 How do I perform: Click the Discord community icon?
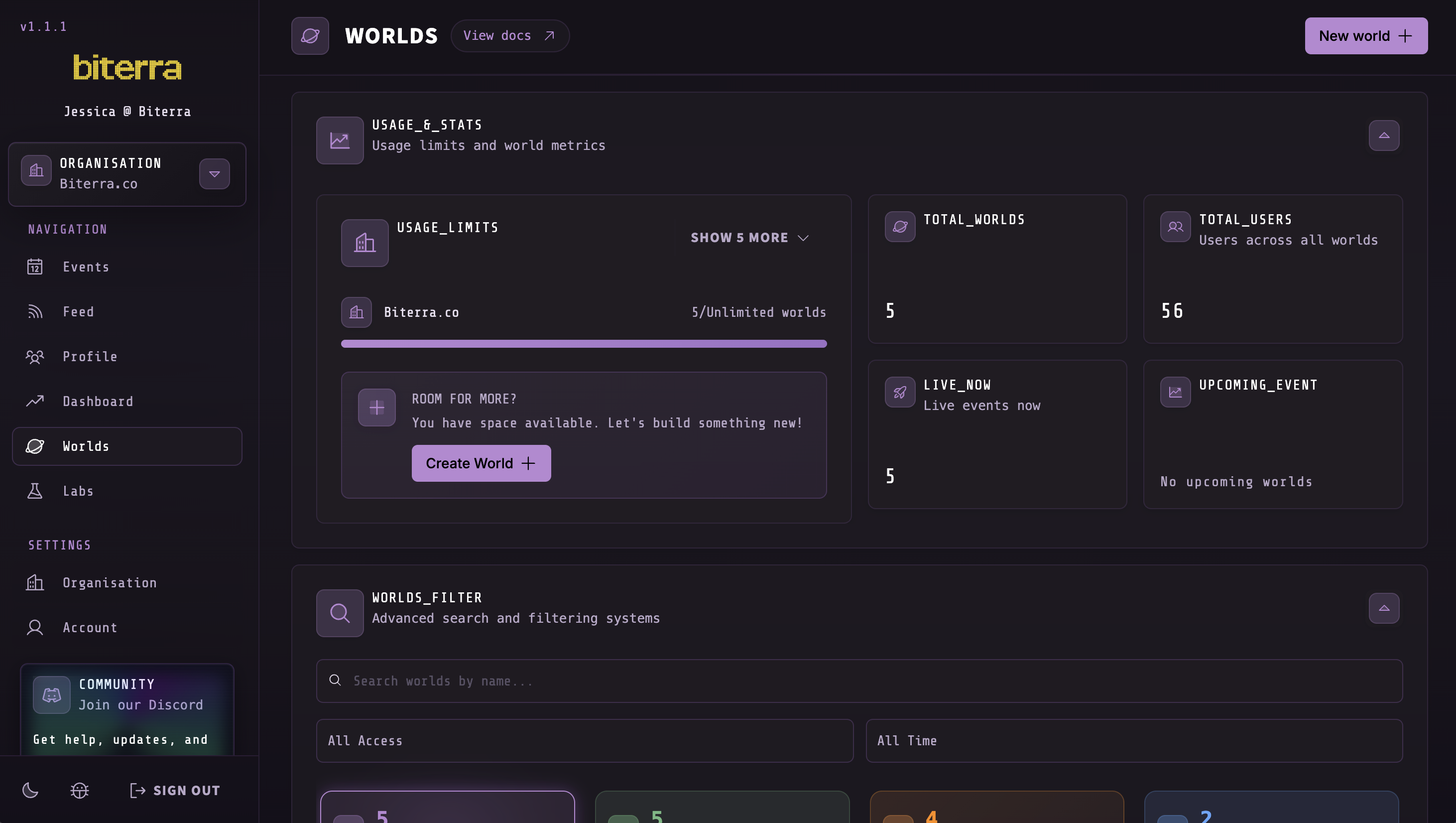[51, 694]
